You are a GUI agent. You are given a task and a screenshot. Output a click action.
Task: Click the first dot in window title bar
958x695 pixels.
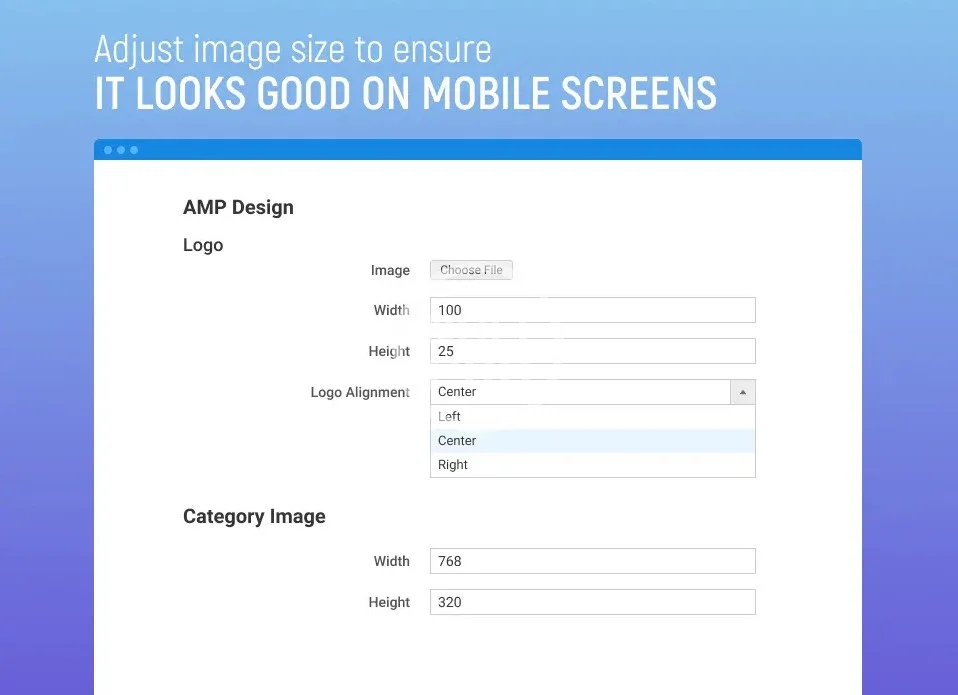pyautogui.click(x=108, y=150)
